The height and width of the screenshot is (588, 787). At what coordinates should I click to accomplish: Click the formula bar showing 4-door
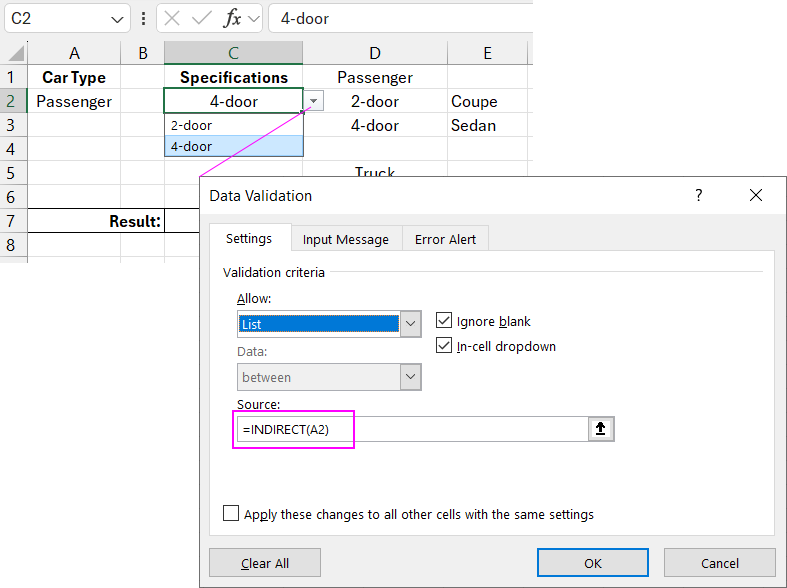click(x=401, y=19)
